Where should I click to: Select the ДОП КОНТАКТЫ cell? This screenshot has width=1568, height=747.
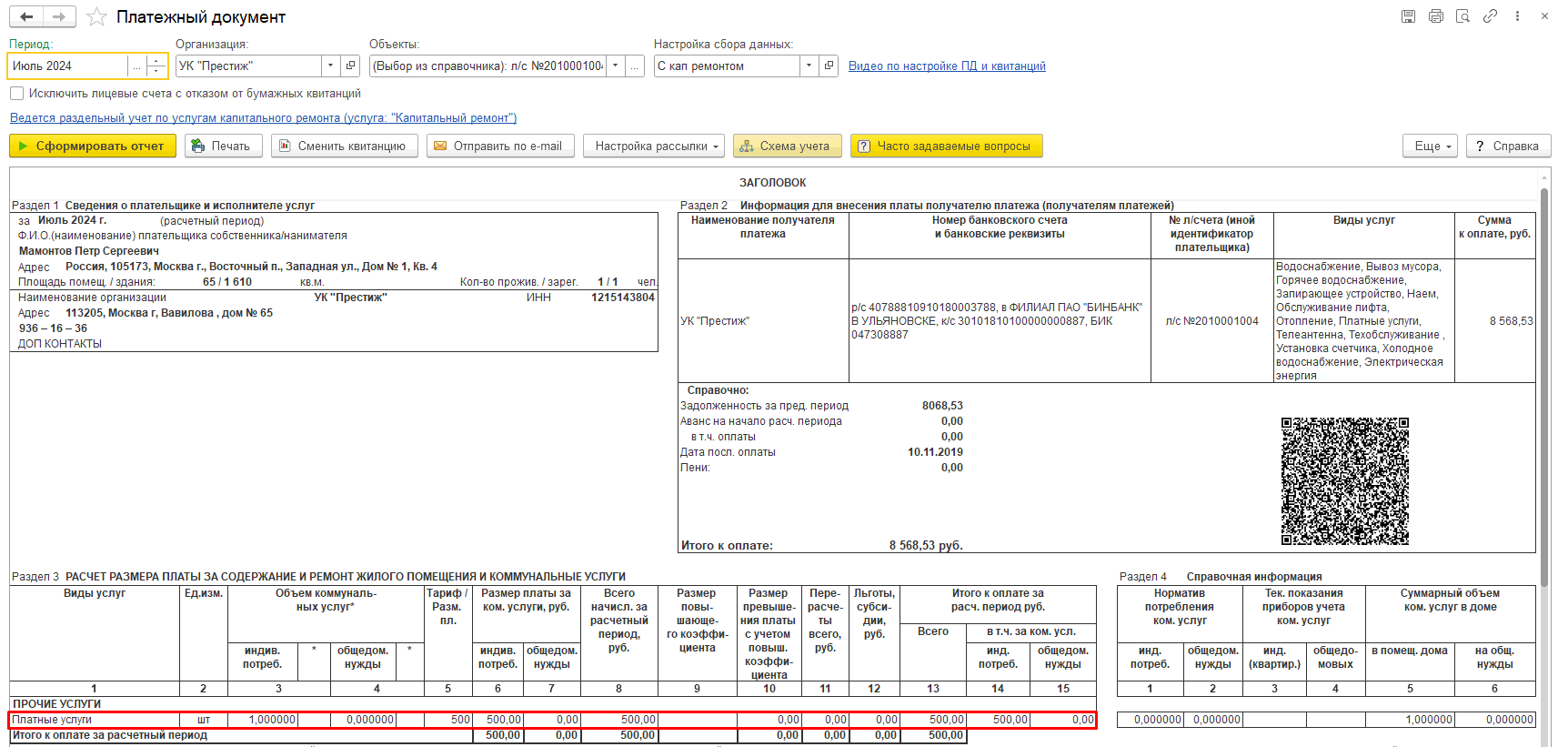point(60,344)
